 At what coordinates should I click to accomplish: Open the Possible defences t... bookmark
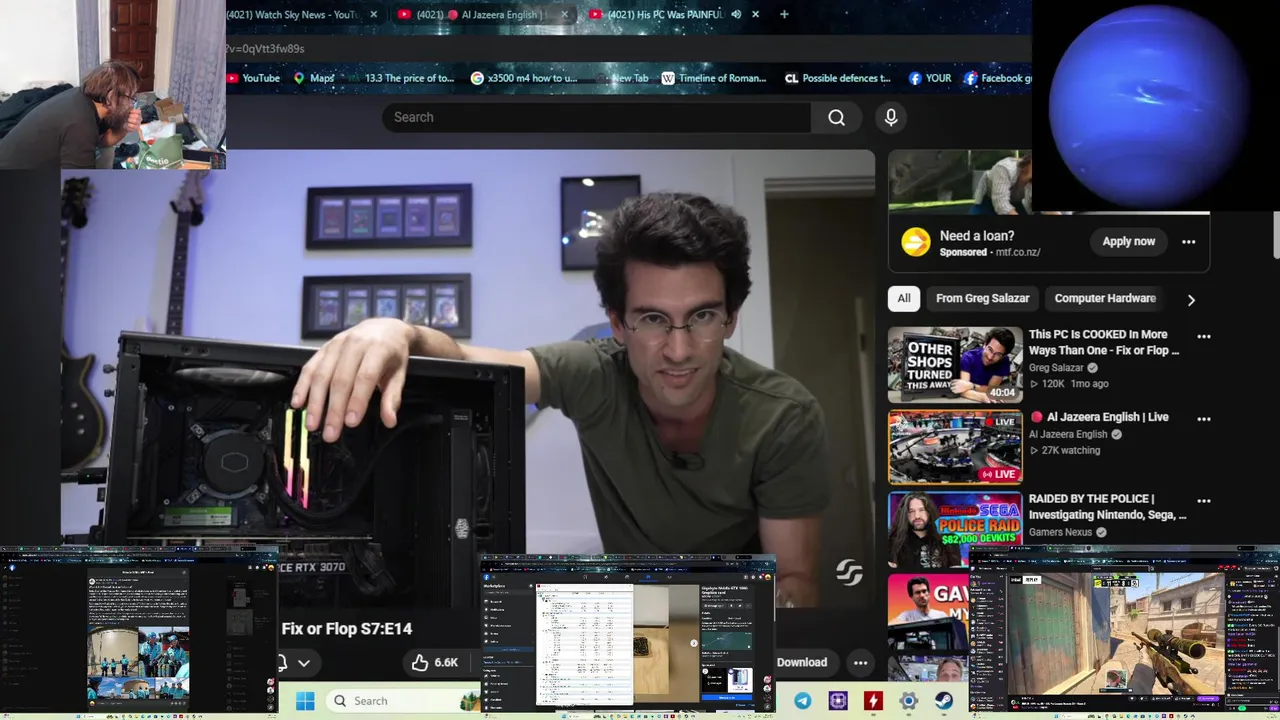[838, 78]
